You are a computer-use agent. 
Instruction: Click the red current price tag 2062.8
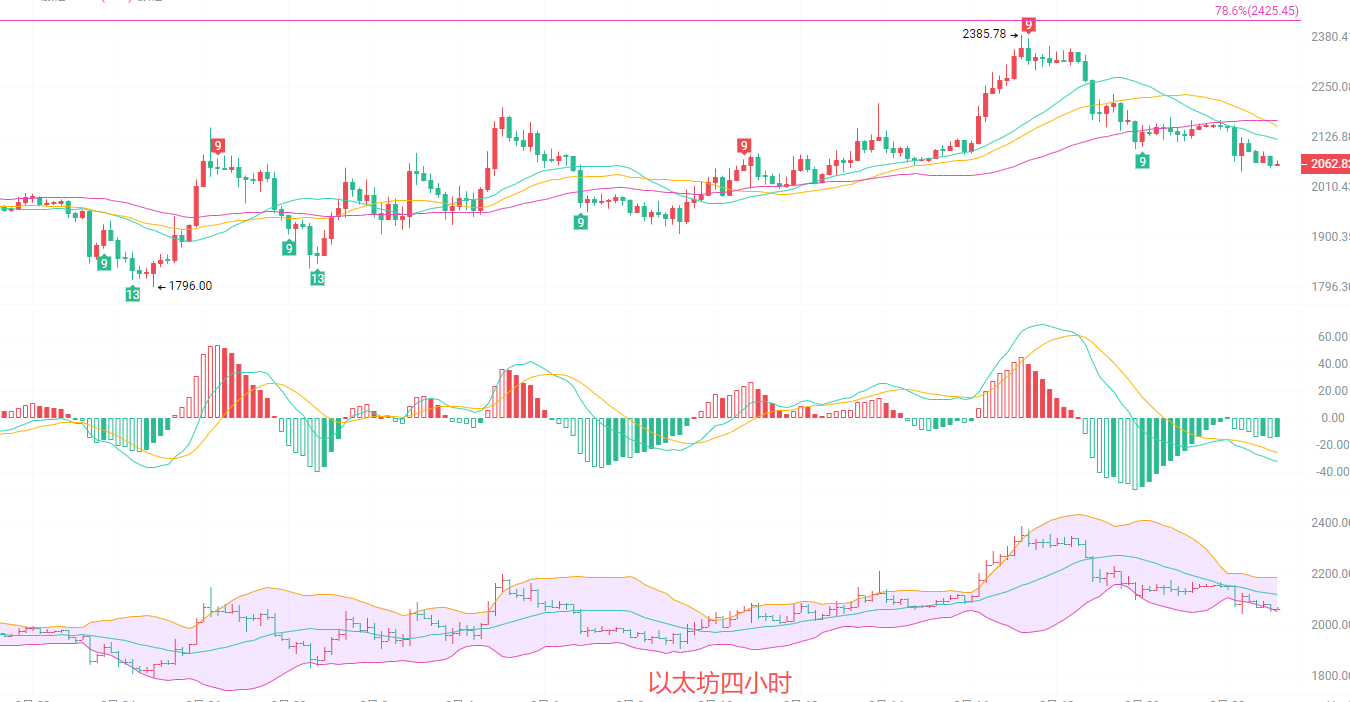click(x=1324, y=163)
